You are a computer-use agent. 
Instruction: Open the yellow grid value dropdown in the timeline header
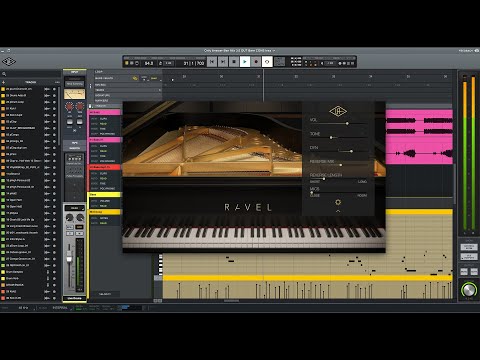coord(154,78)
